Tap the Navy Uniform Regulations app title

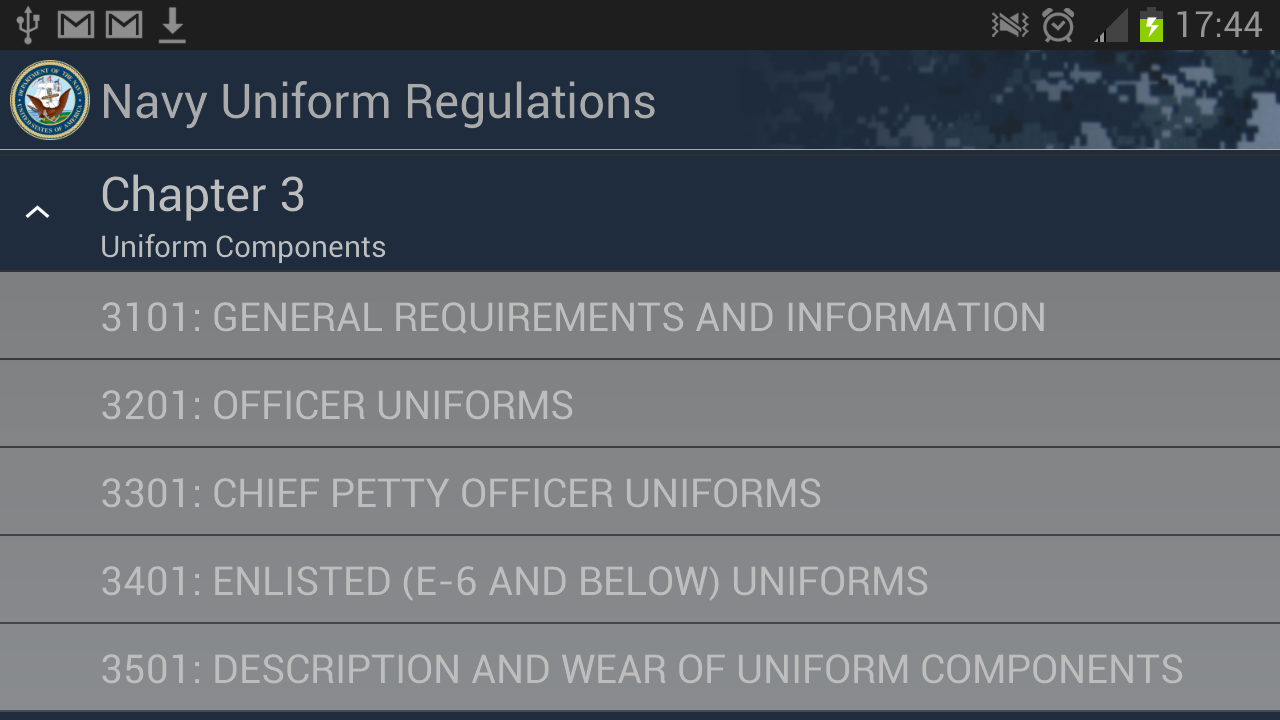(x=378, y=101)
